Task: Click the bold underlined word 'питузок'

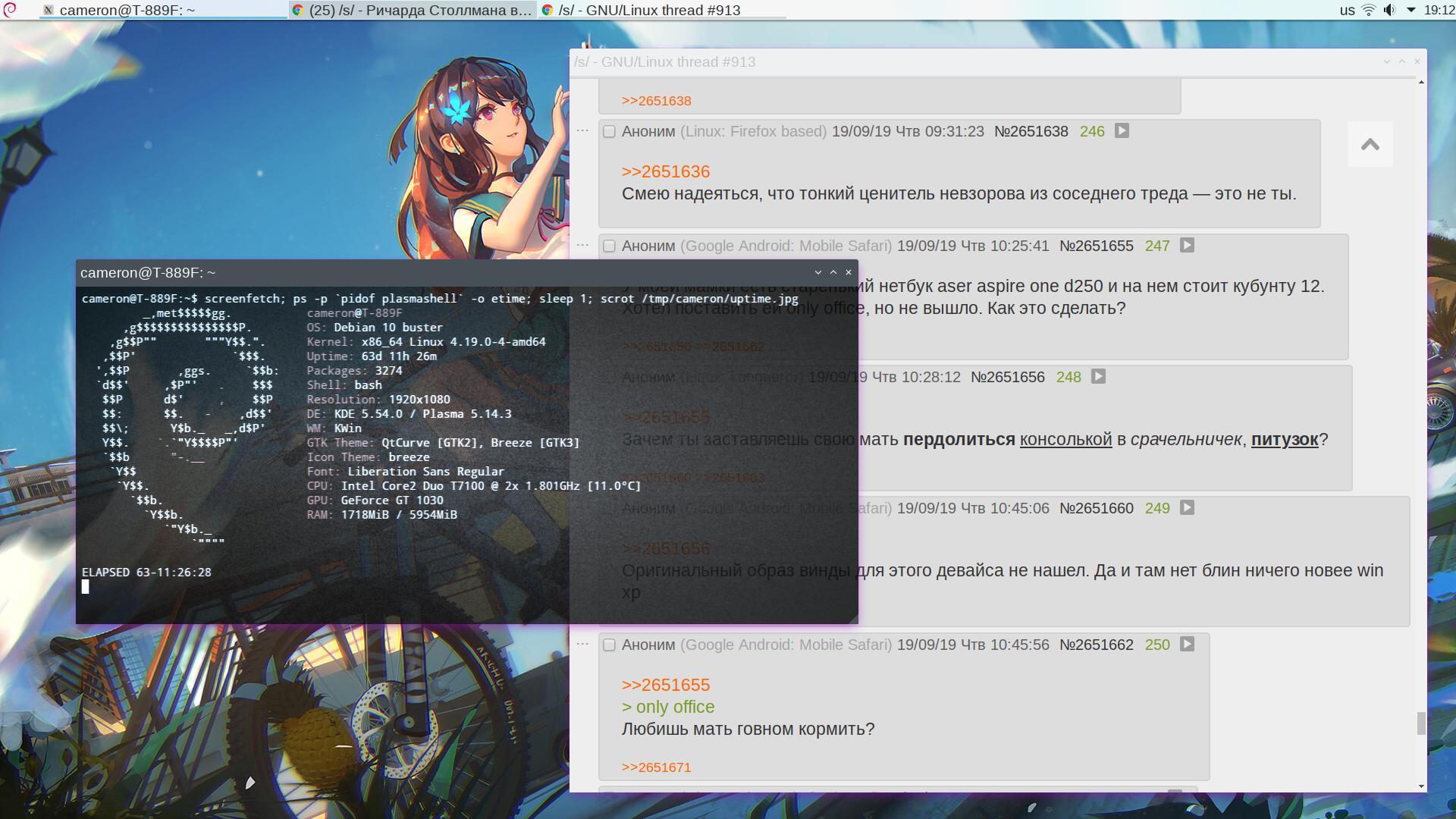Action: (x=1285, y=439)
